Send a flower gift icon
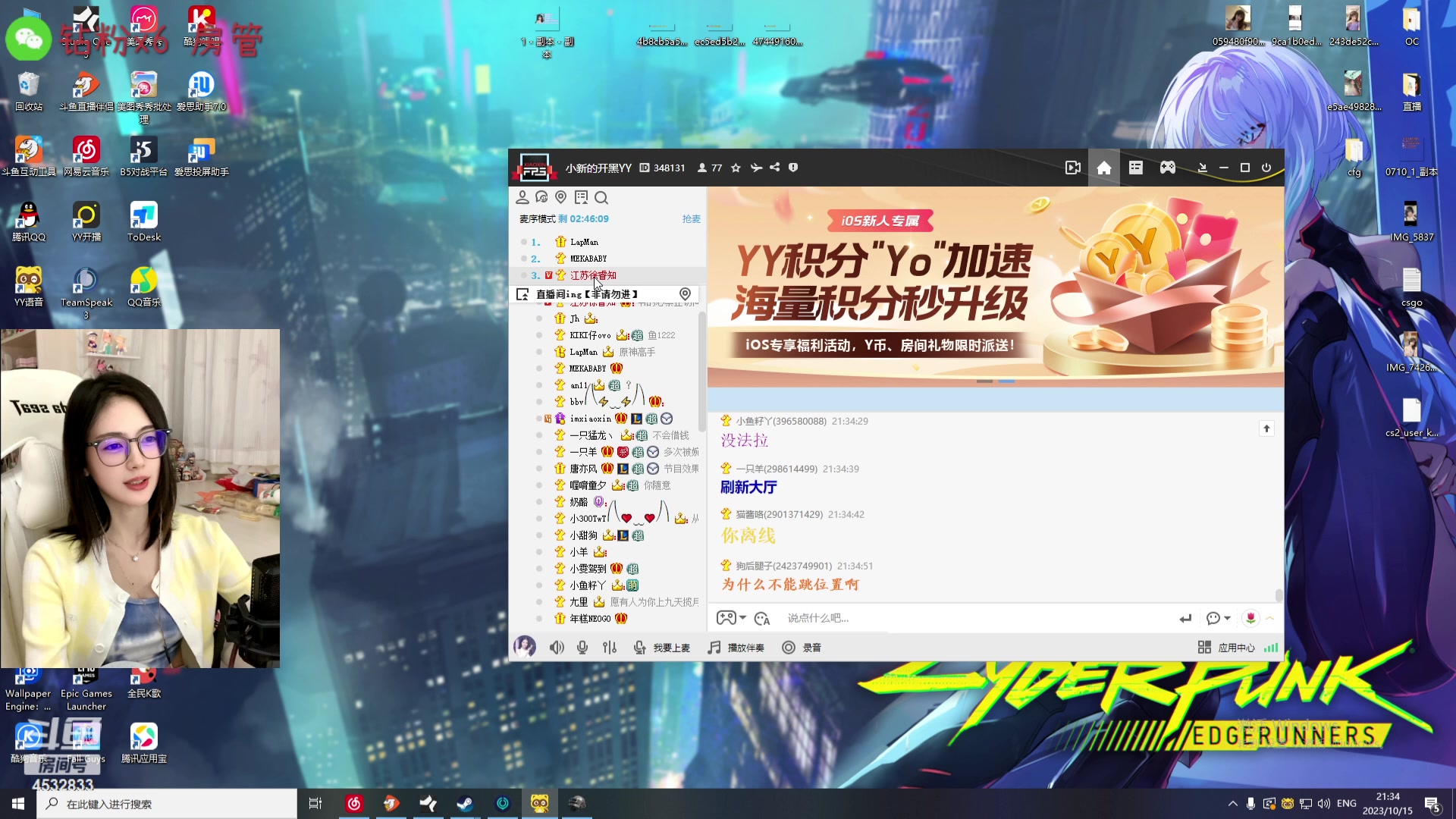Screen dimensions: 1456x819 click(x=1250, y=619)
